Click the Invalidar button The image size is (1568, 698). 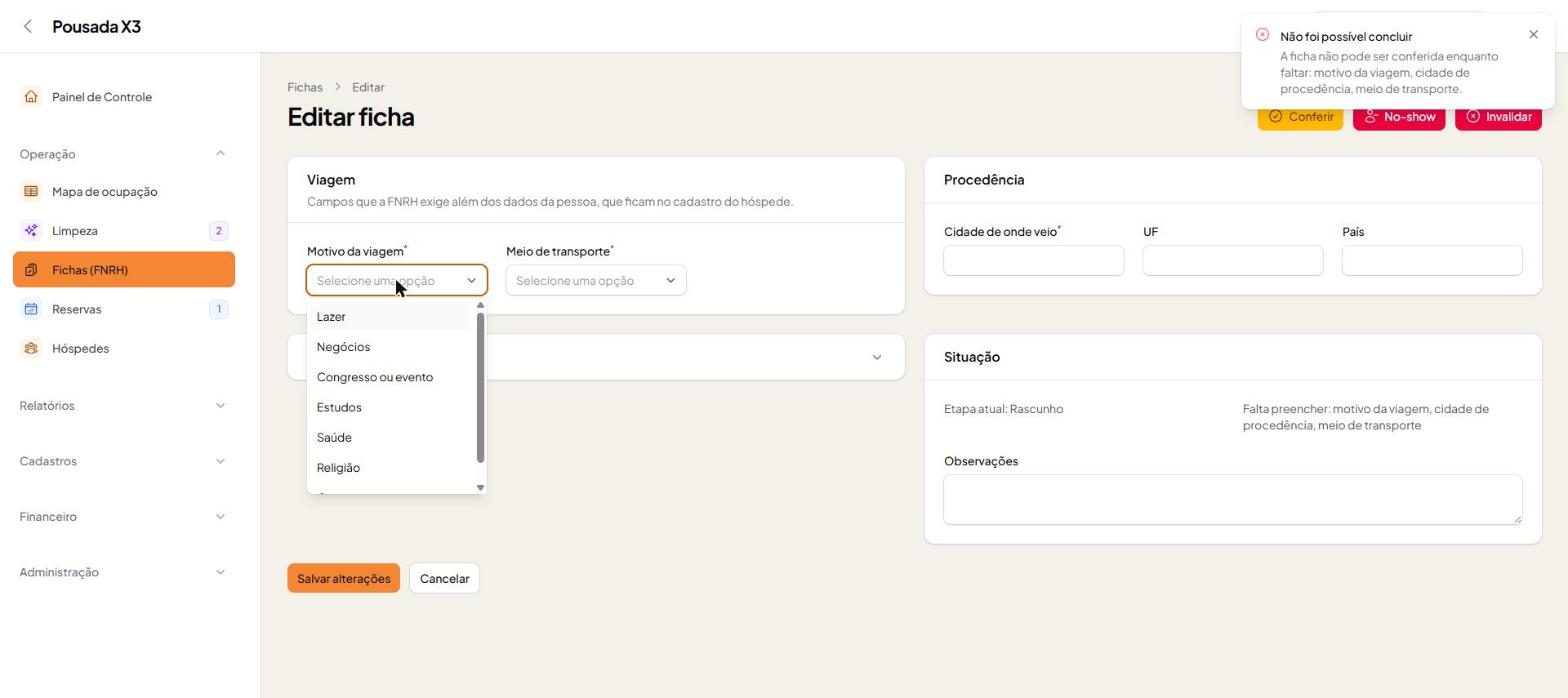click(x=1498, y=117)
